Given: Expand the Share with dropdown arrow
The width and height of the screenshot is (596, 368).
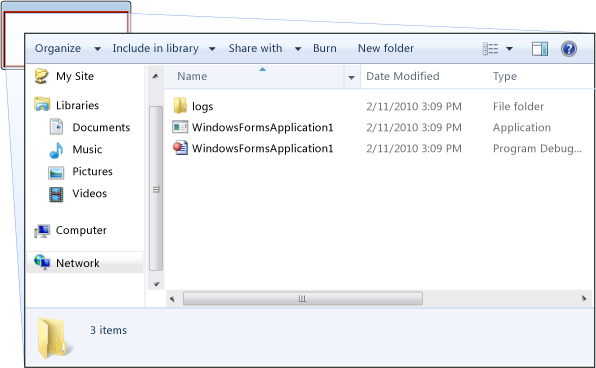Looking at the screenshot, I should point(298,49).
